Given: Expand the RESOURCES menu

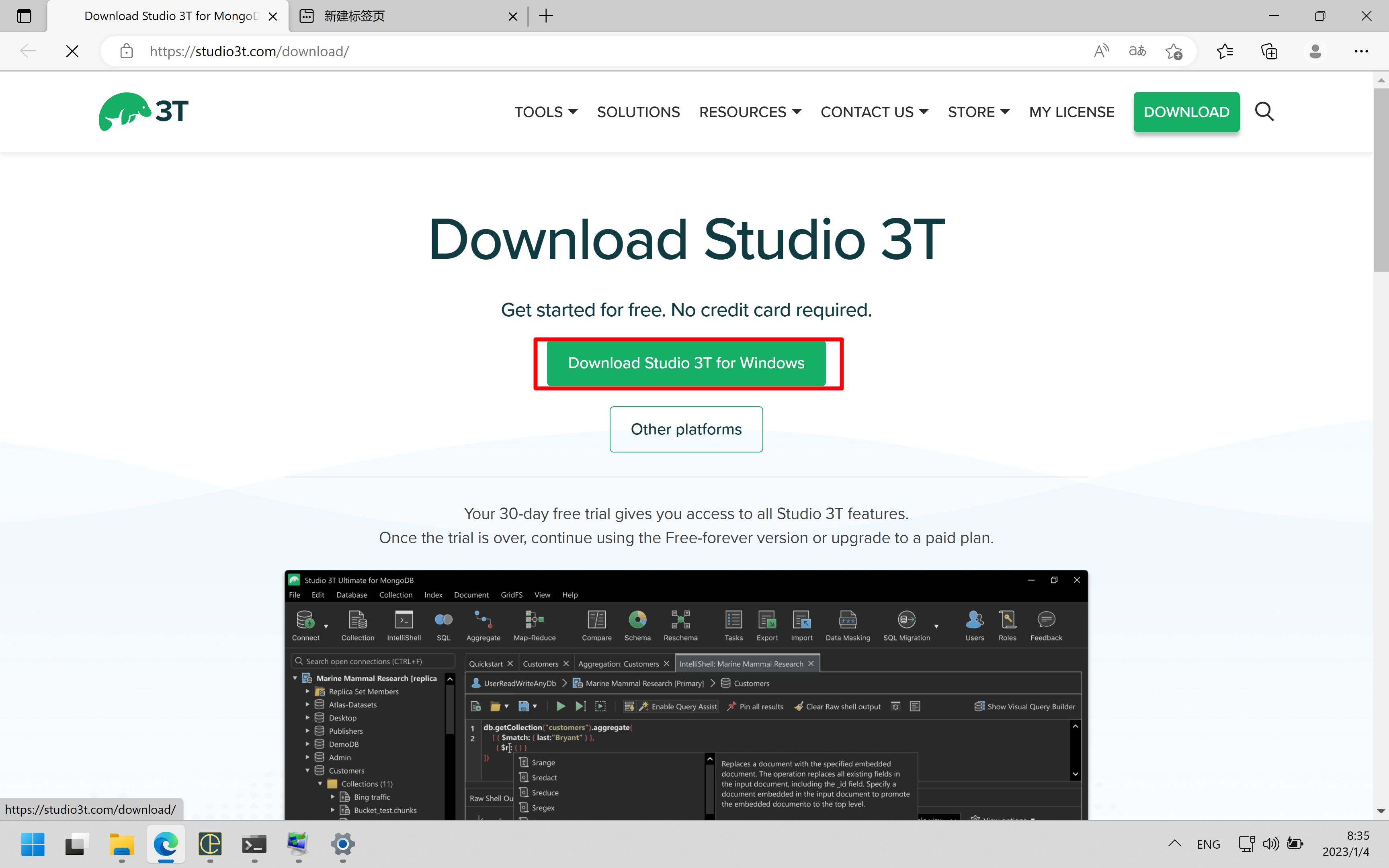Looking at the screenshot, I should point(750,112).
